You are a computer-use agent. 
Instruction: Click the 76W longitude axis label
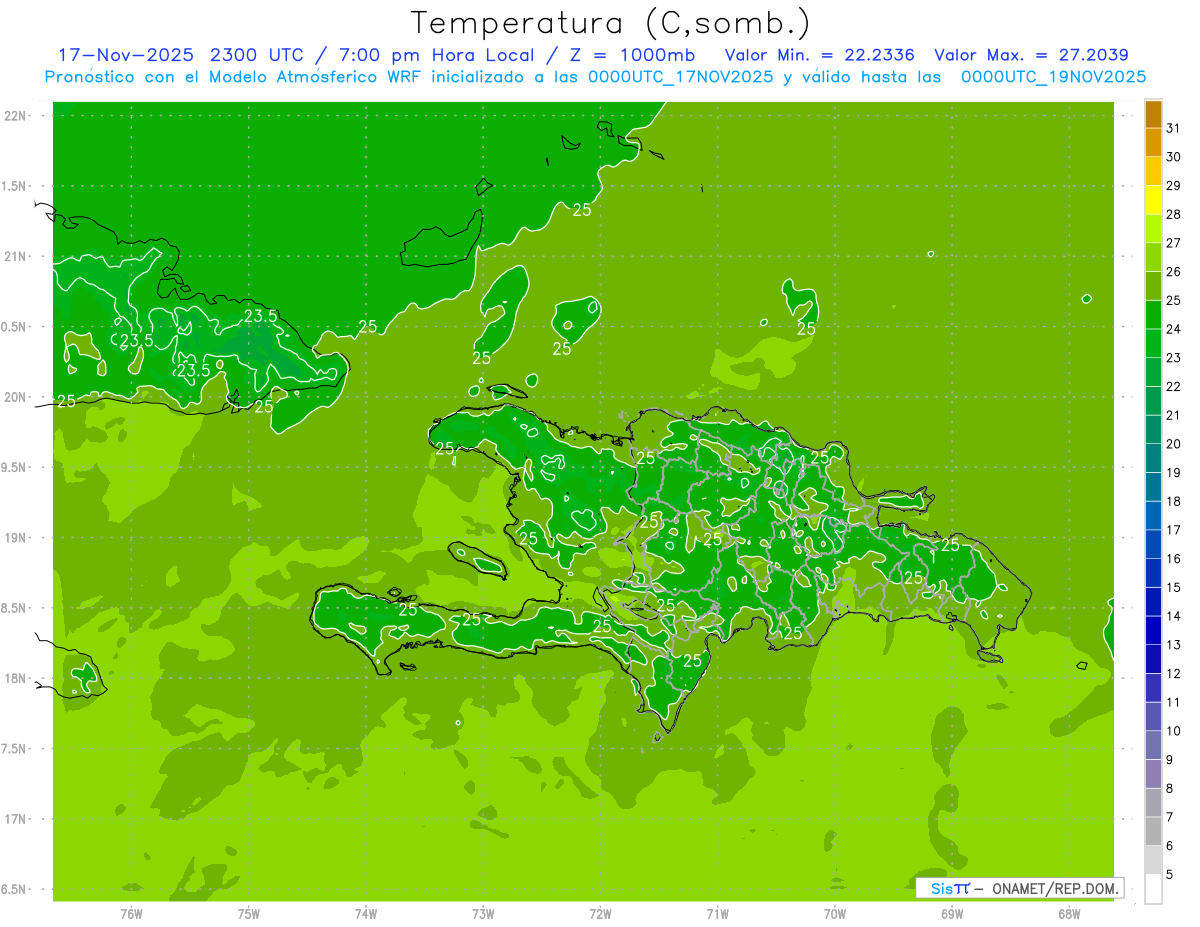(131, 913)
